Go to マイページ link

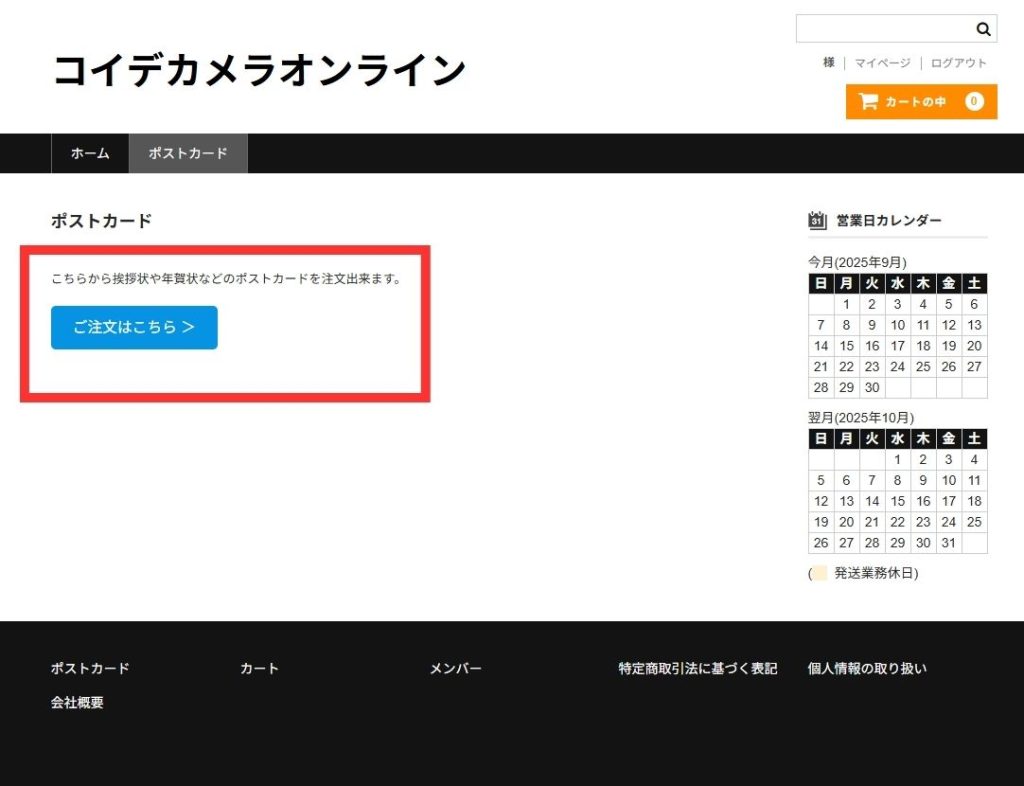882,63
